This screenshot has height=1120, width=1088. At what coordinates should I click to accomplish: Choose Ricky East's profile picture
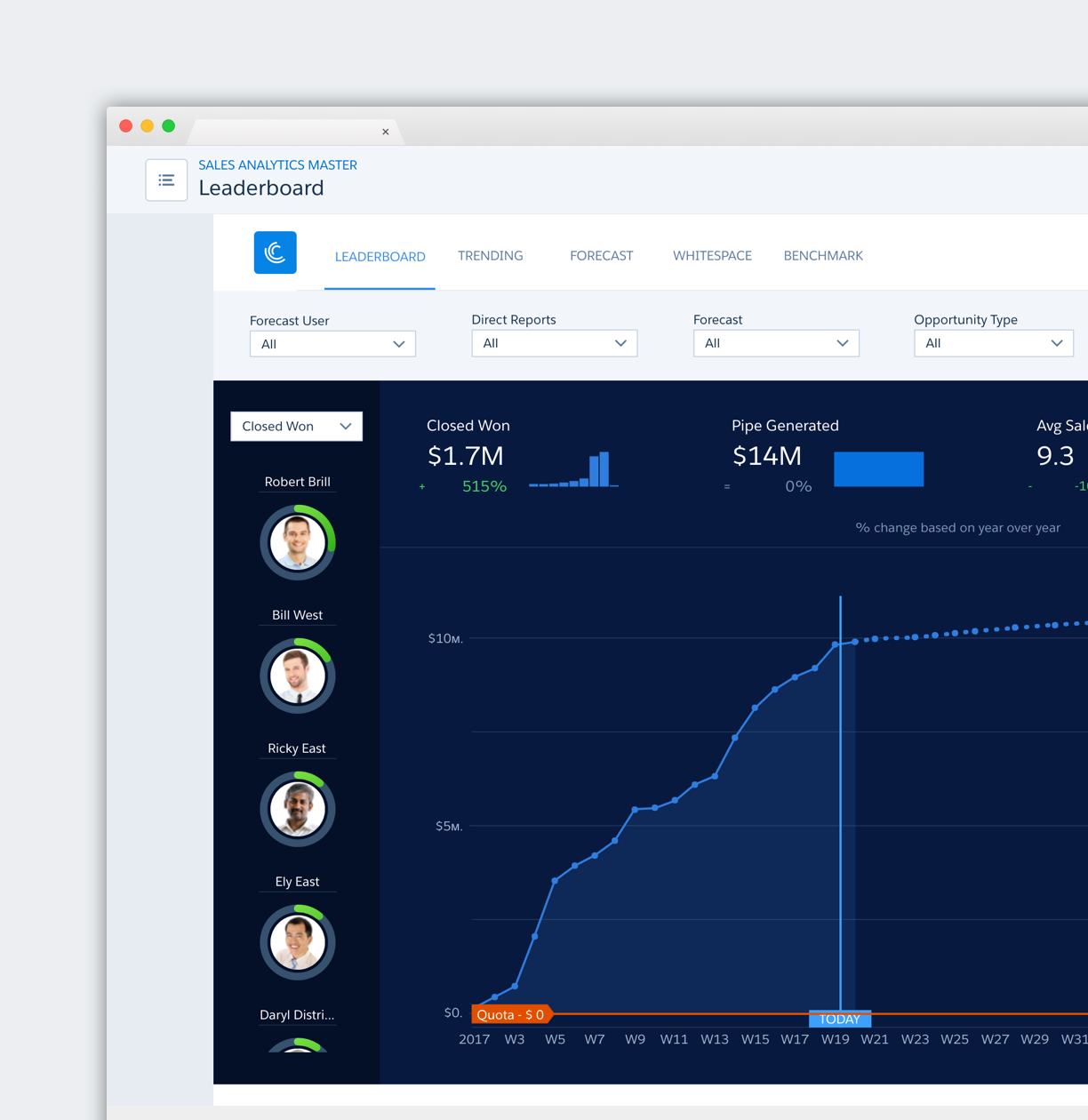point(298,809)
